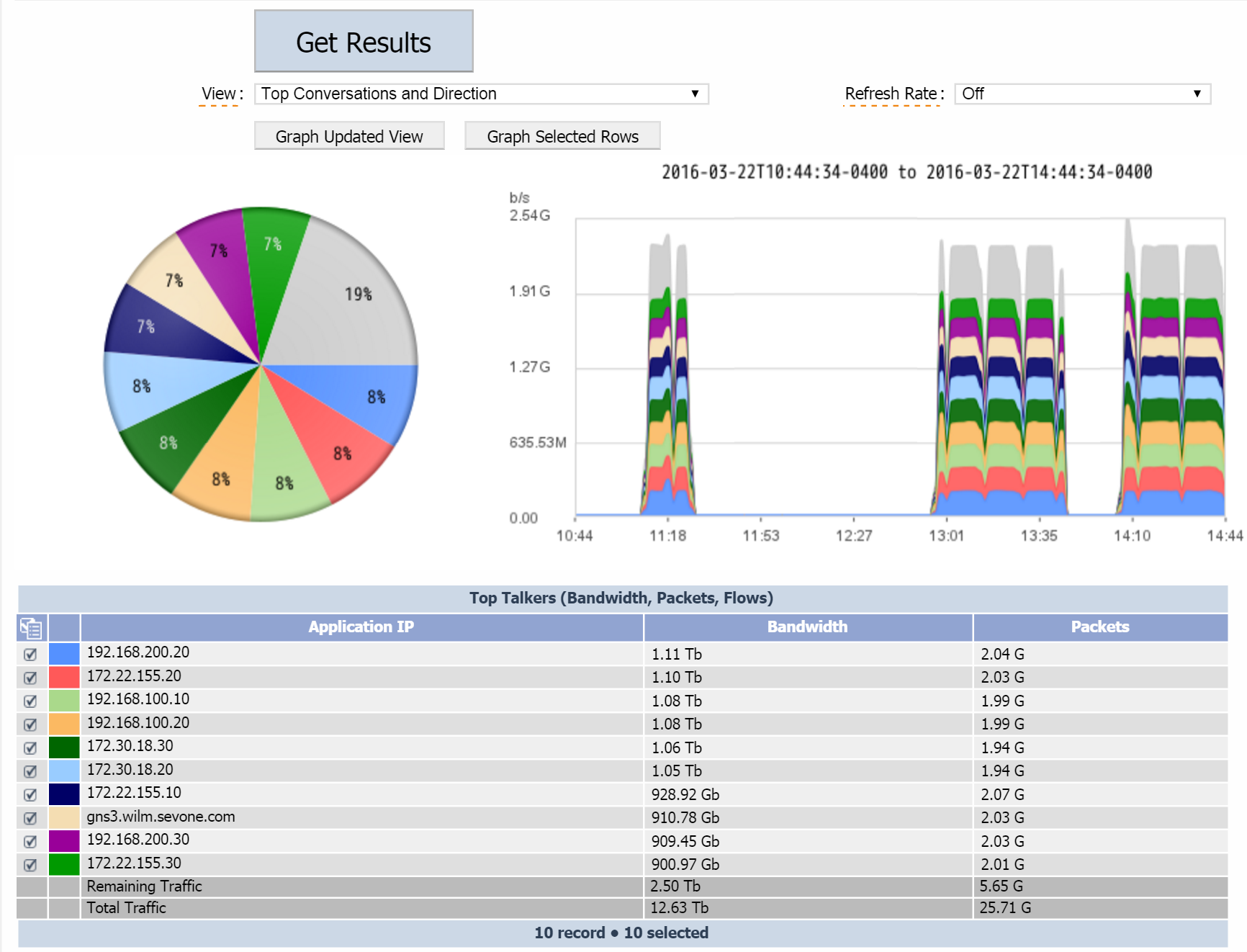Click the orange swatch for 192.168.100.20
Viewport: 1247px width, 952px height.
[64, 724]
